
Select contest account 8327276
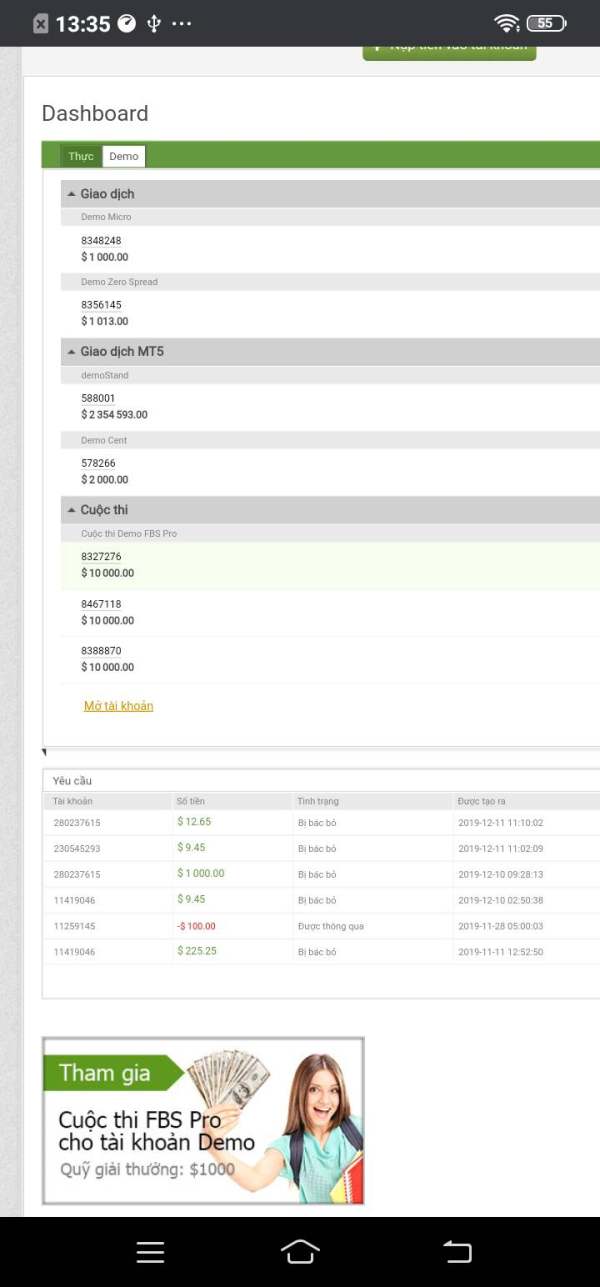[x=101, y=556]
